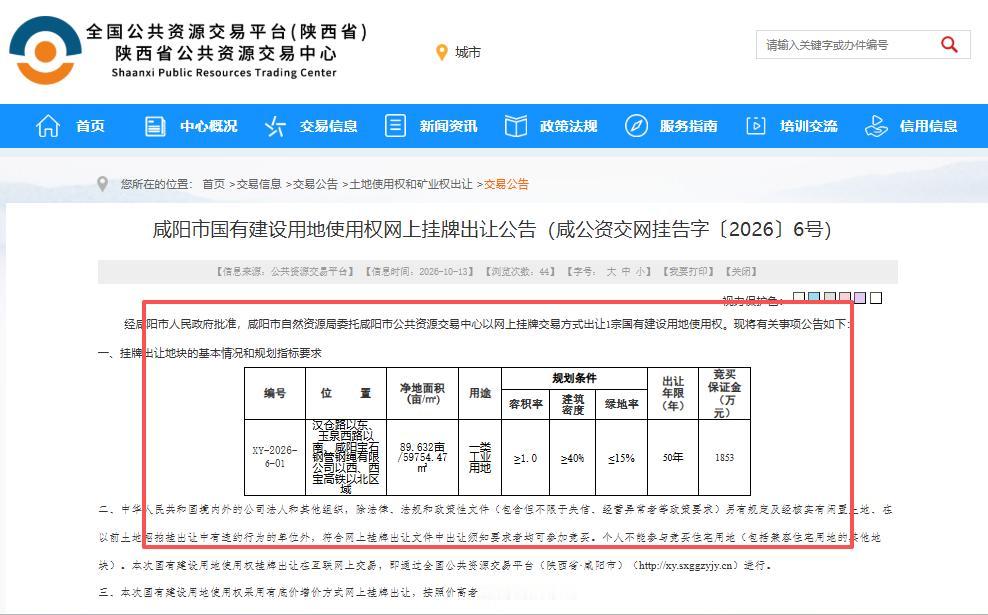988x615 pixels.
Task: Open the 培训交流 navigation menu item
Action: click(808, 126)
